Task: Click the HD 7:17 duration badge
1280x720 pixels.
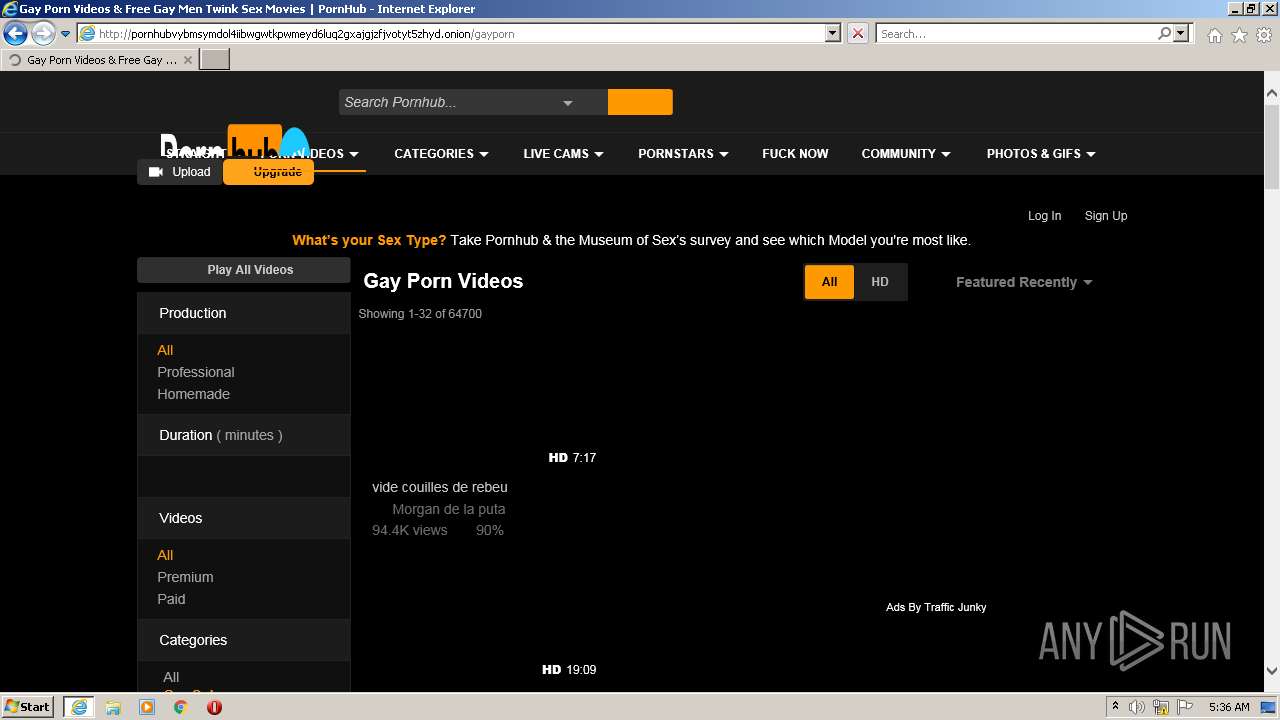Action: pos(572,458)
